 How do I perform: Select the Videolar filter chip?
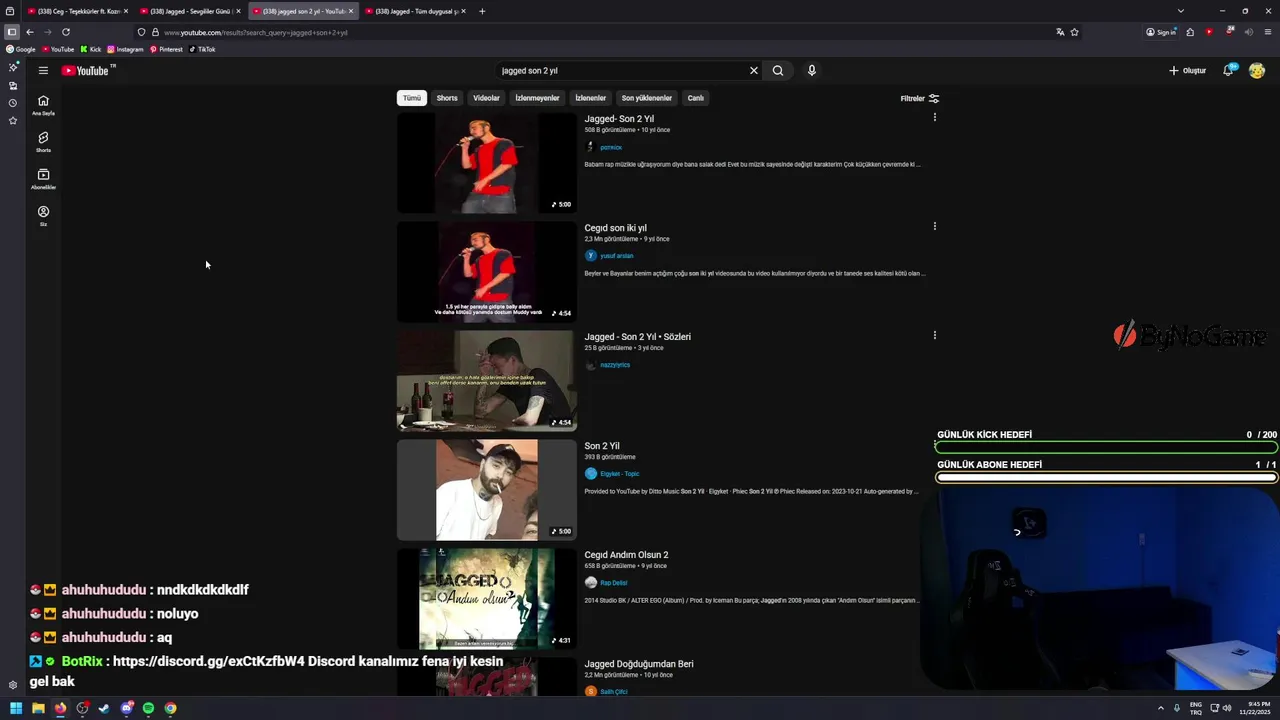tap(486, 98)
